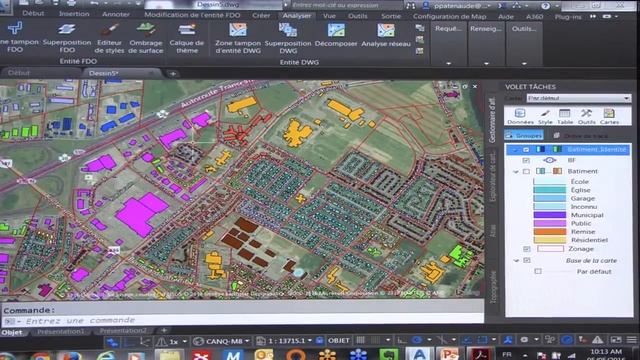Select the Objet model tab
The height and width of the screenshot is (360, 640).
[x=12, y=332]
